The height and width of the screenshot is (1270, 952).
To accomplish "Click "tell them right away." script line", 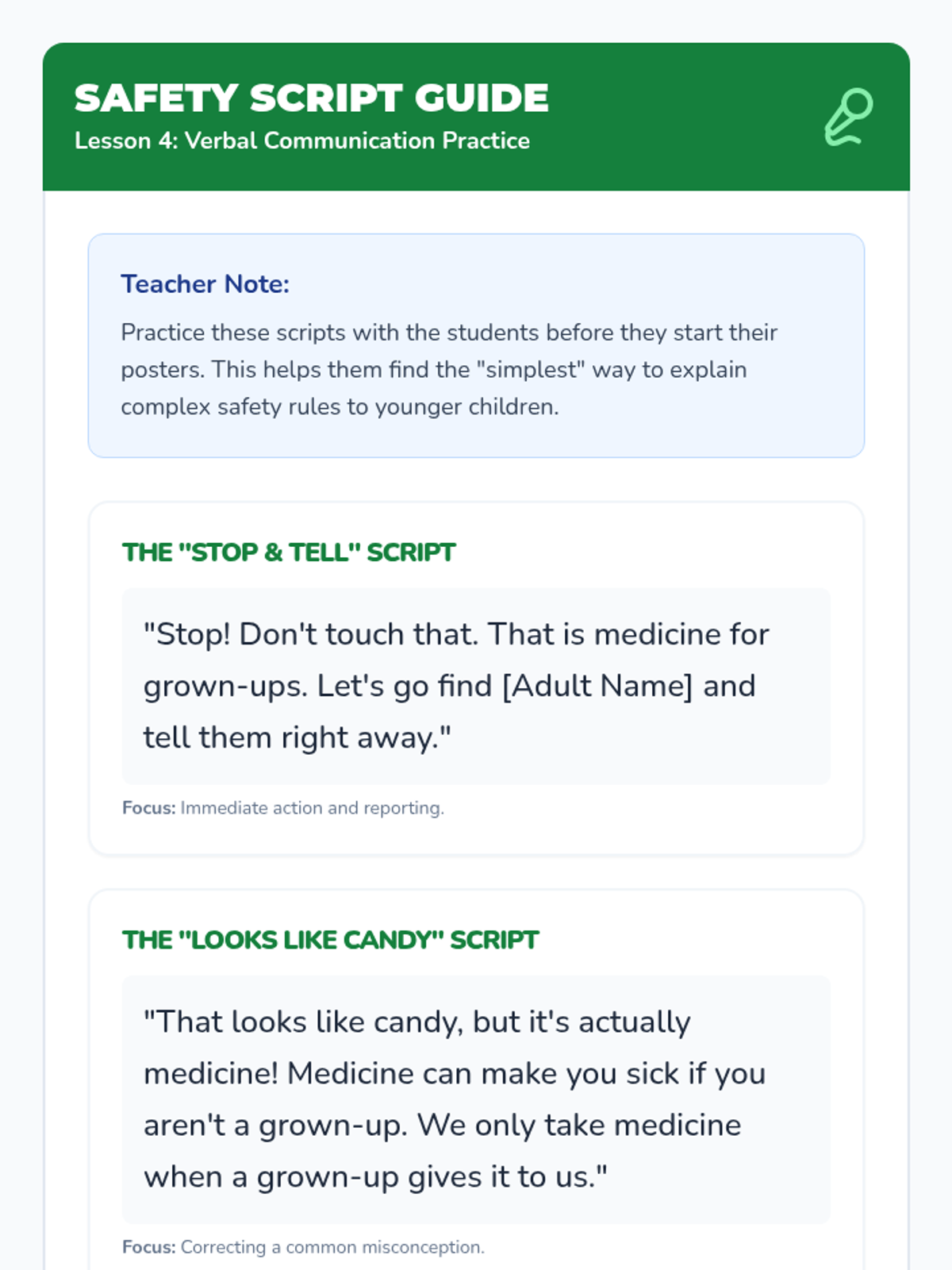I will point(297,737).
